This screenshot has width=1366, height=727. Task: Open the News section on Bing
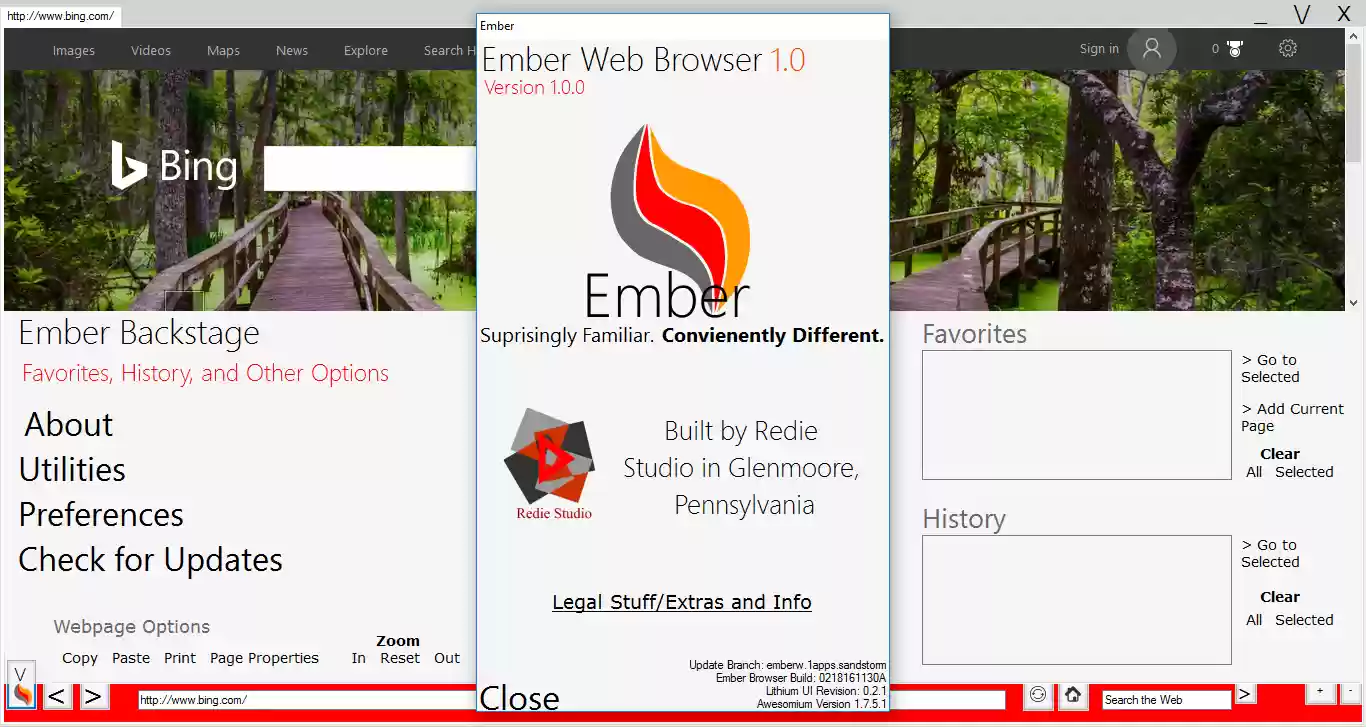tap(291, 50)
